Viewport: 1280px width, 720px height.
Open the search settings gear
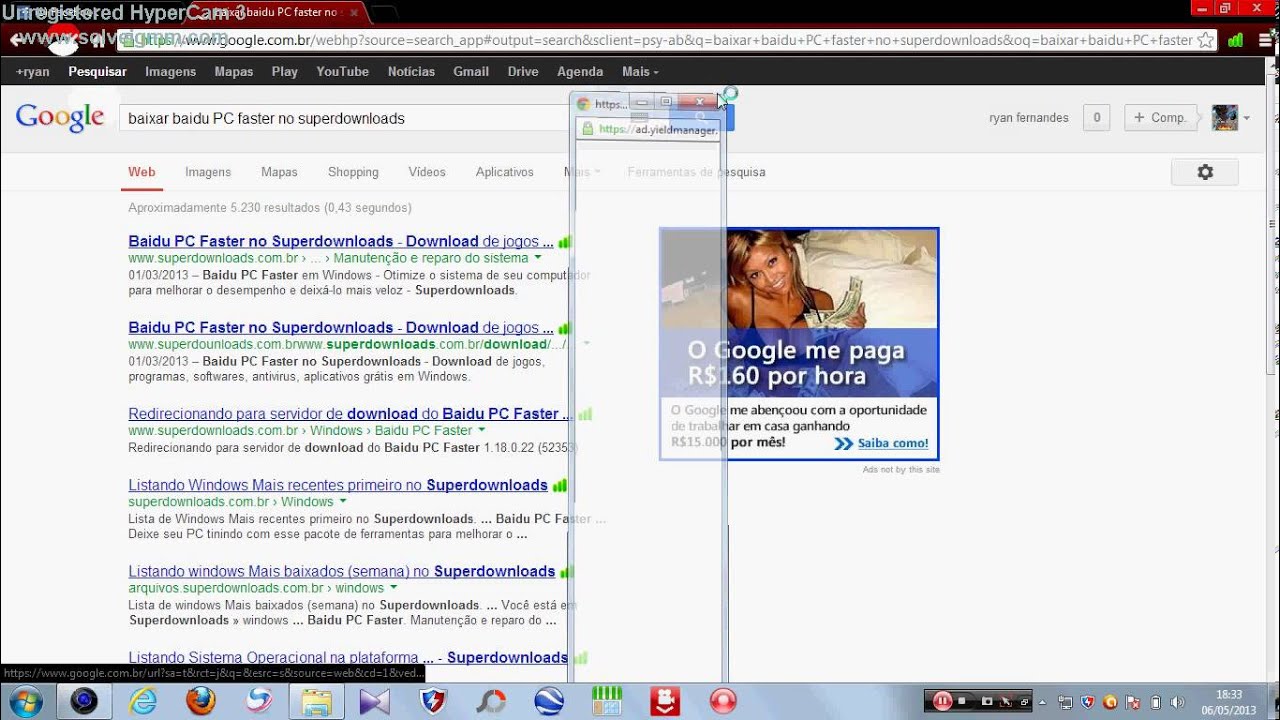point(1205,172)
